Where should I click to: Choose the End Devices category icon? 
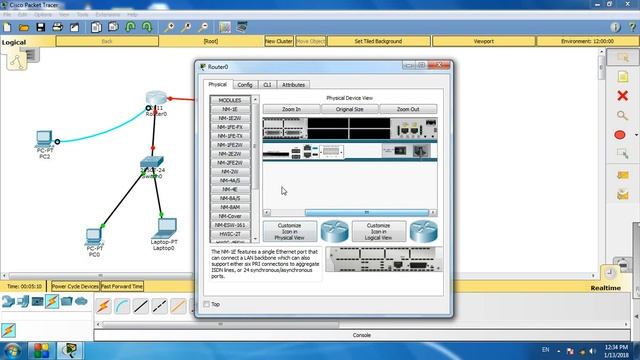click(23, 302)
